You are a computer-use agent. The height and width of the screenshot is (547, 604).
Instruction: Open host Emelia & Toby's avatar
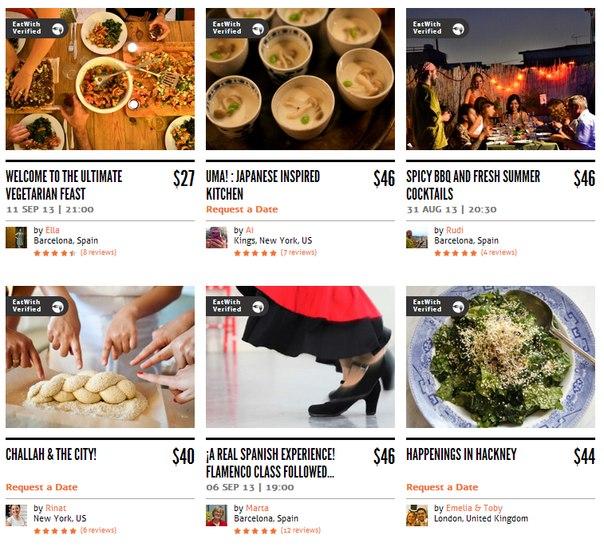417,515
